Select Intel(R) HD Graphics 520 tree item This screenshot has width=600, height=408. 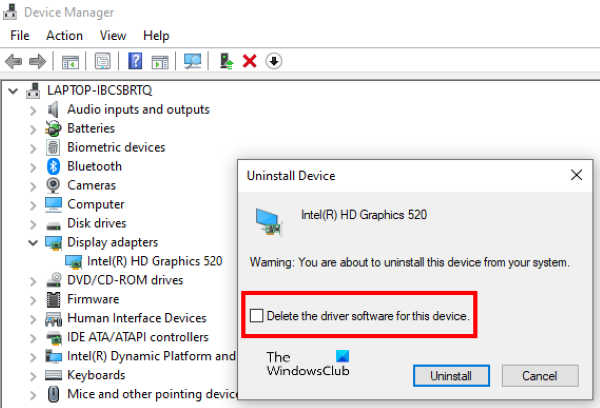[x=154, y=261]
